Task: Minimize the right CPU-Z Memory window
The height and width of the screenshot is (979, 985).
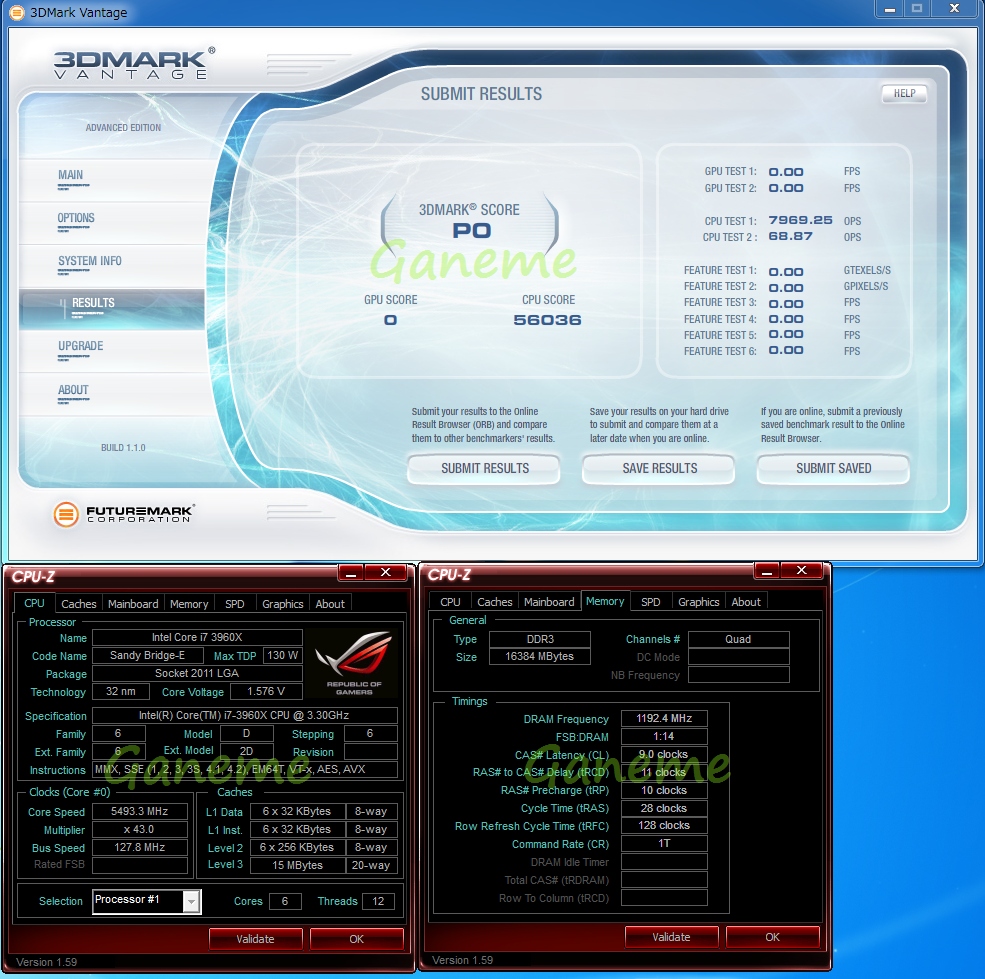Action: 766,571
